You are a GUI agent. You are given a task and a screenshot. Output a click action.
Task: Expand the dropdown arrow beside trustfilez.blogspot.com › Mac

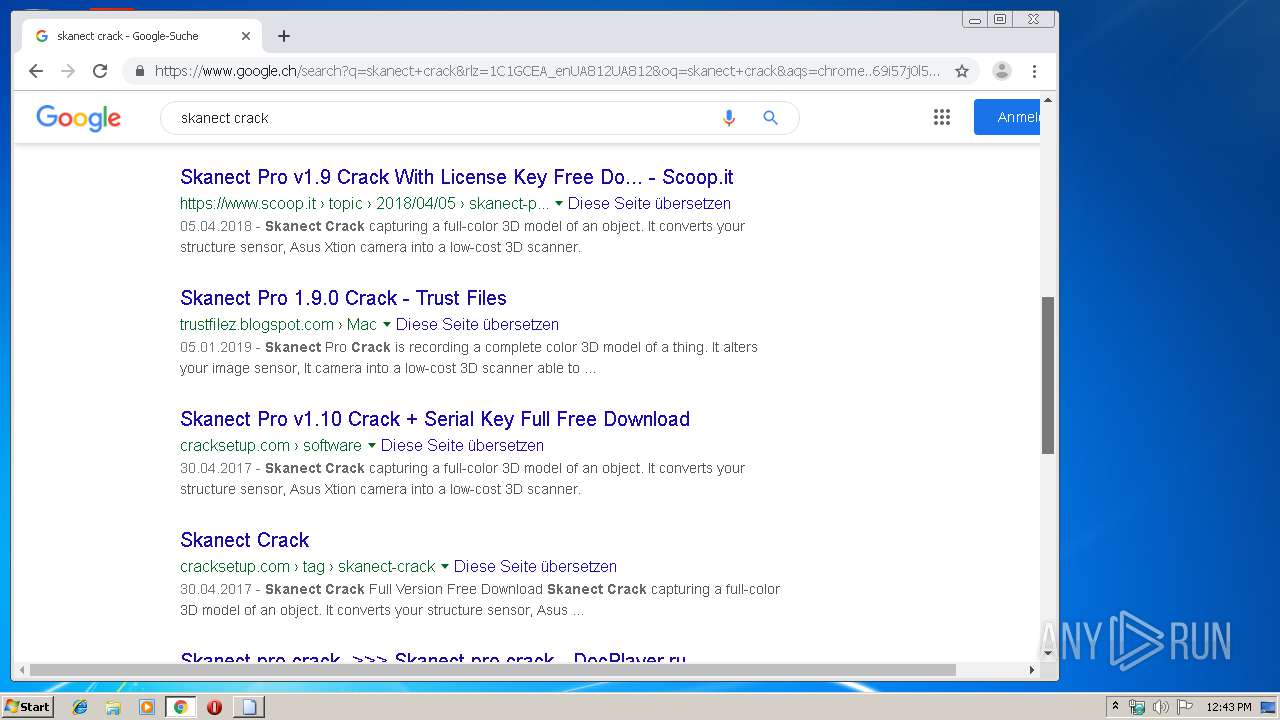coord(387,325)
